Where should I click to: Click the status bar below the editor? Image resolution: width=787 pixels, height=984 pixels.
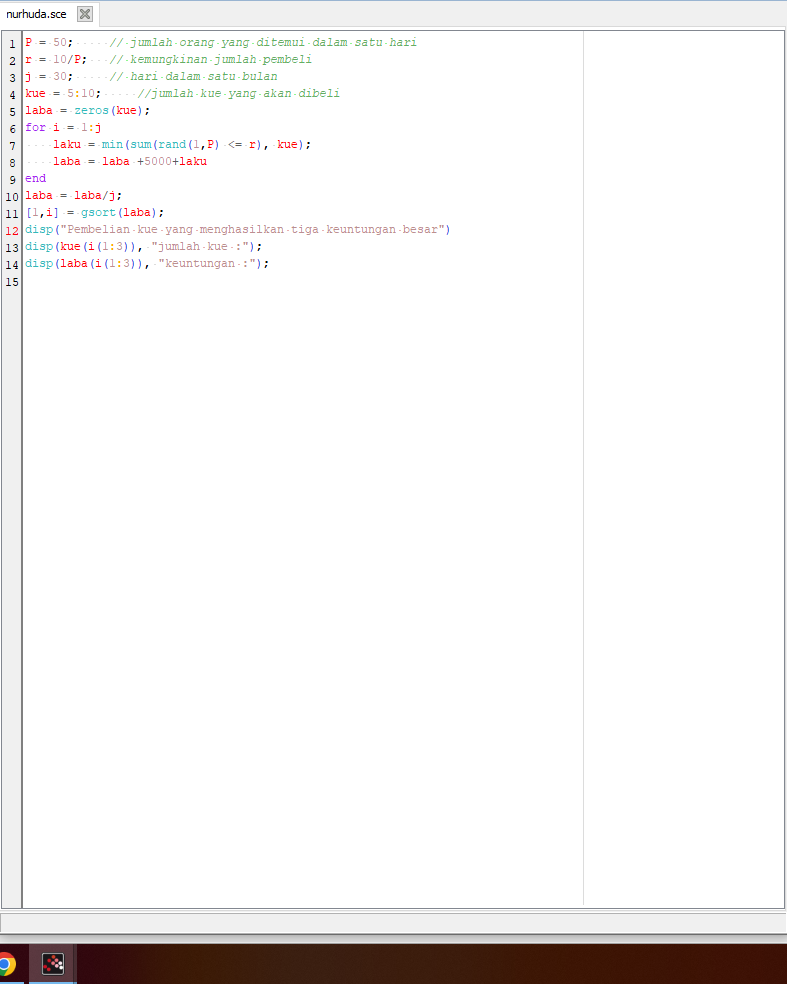click(x=394, y=922)
